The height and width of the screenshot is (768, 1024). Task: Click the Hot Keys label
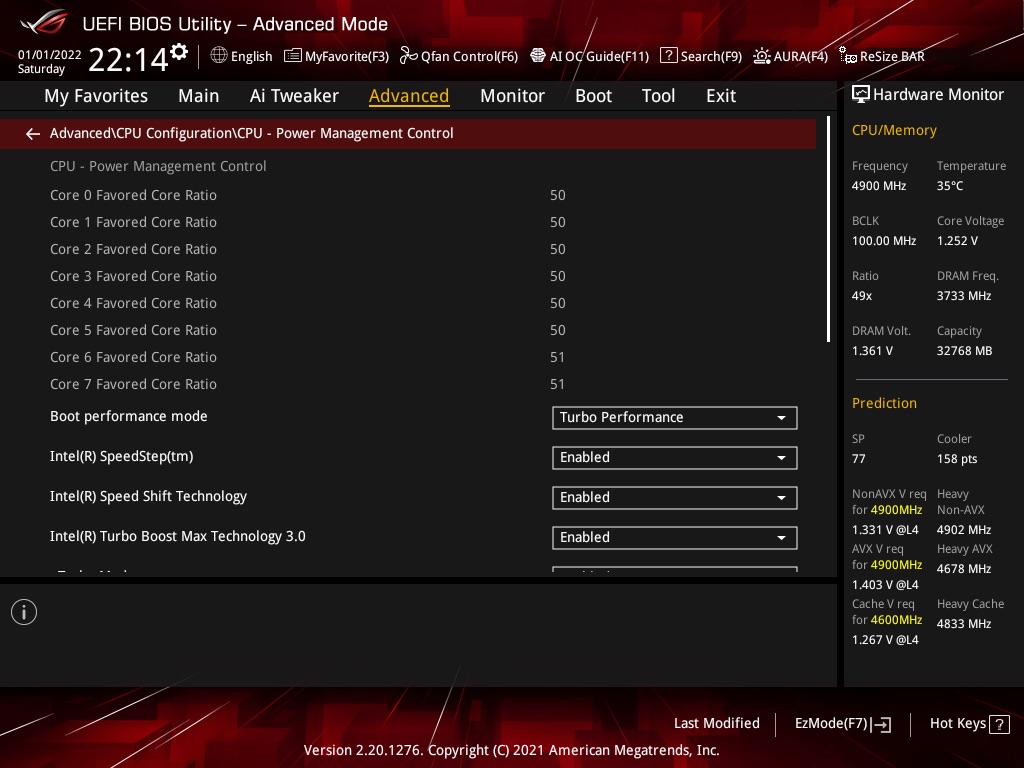[x=957, y=723]
